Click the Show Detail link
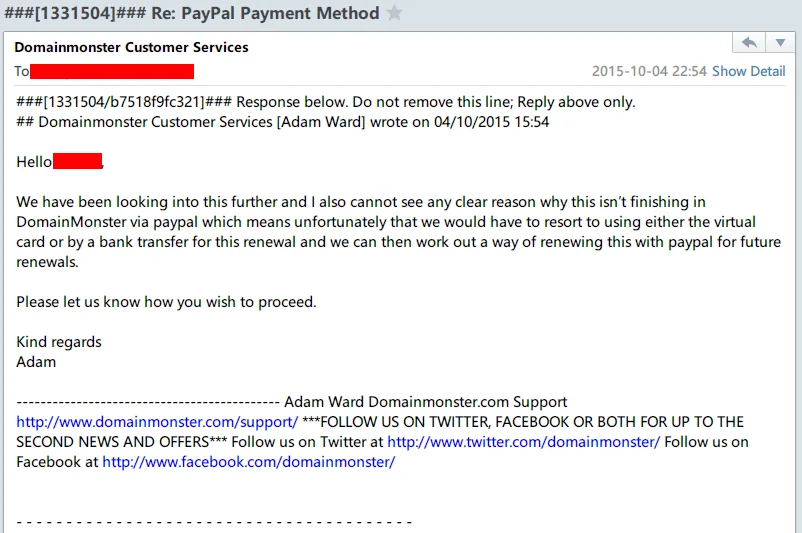The height and width of the screenshot is (533, 802). pyautogui.click(x=748, y=71)
